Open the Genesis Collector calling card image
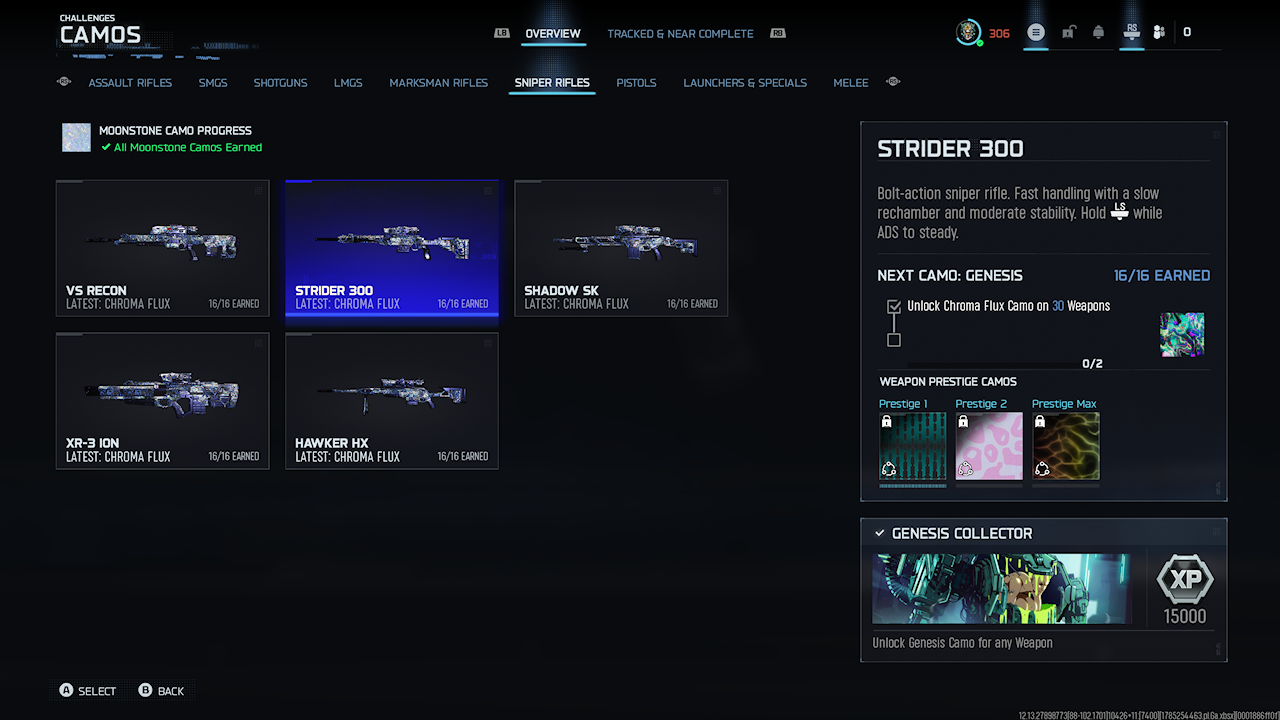 [x=1002, y=589]
